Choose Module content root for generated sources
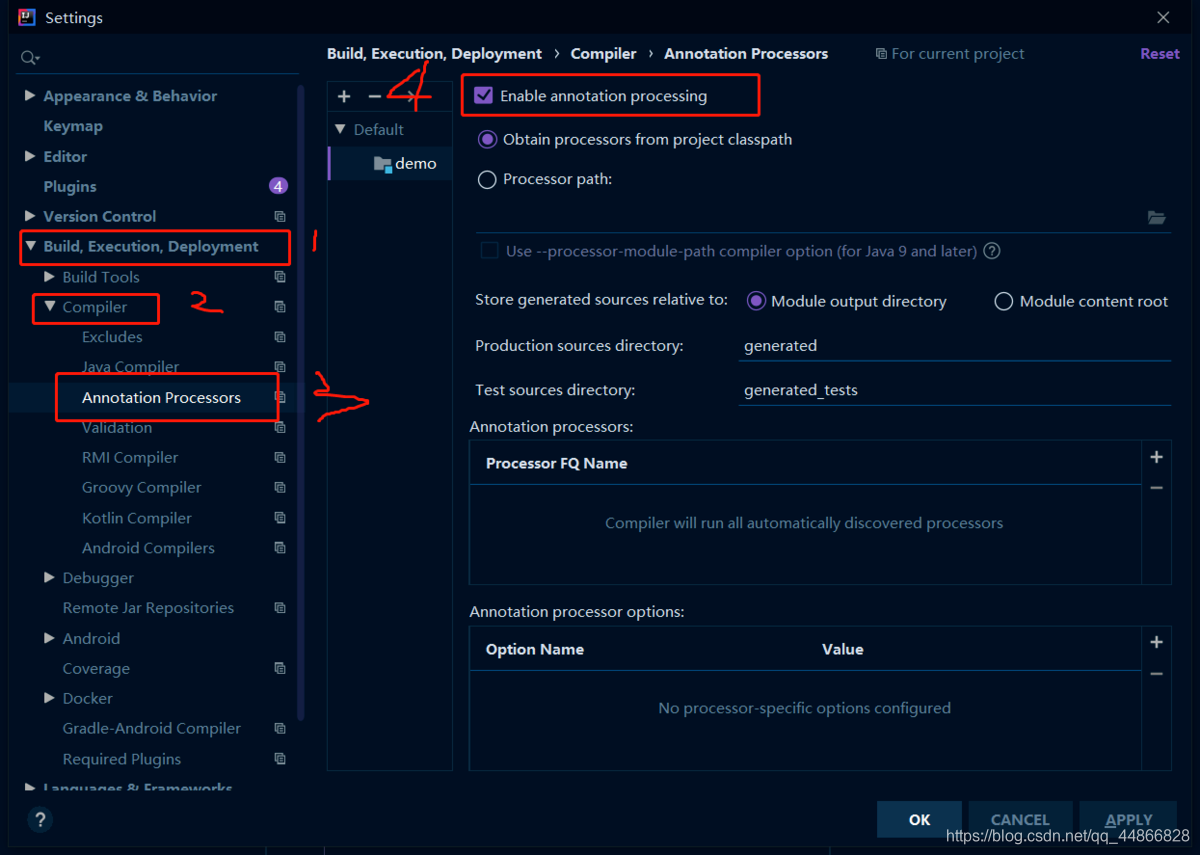This screenshot has width=1200, height=855. 1003,301
